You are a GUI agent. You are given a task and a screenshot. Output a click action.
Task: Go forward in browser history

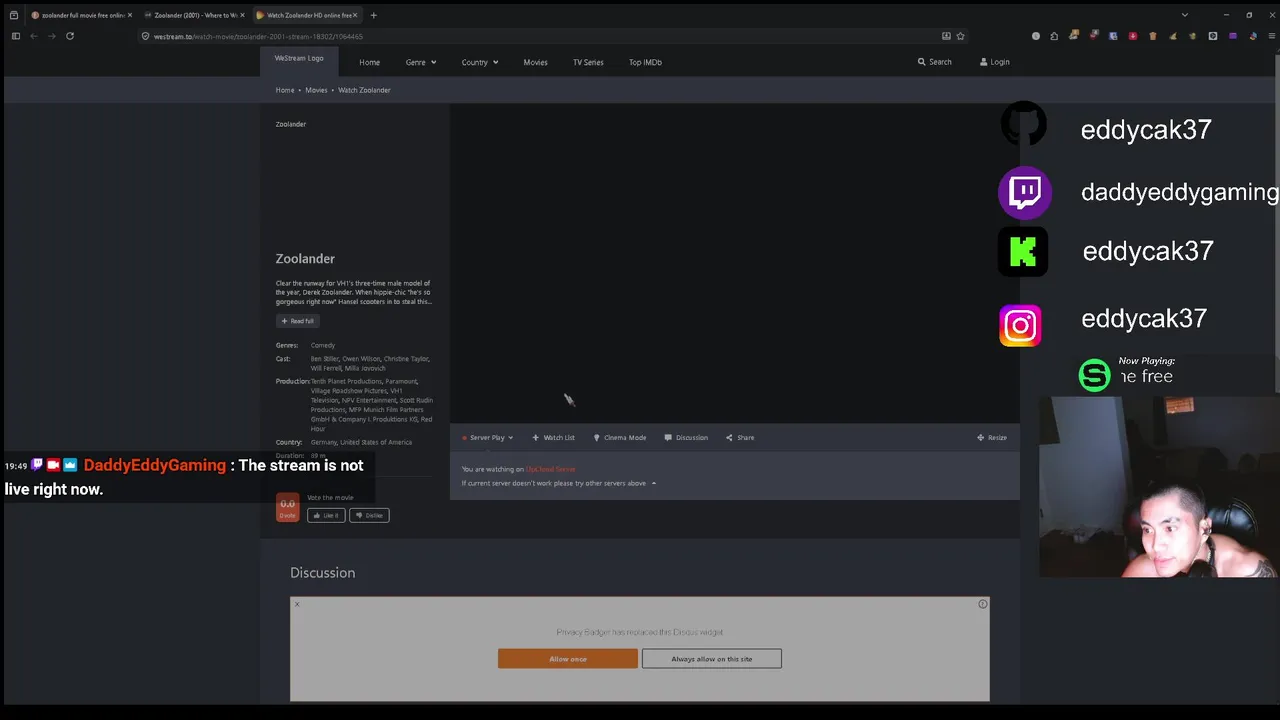pos(50,36)
